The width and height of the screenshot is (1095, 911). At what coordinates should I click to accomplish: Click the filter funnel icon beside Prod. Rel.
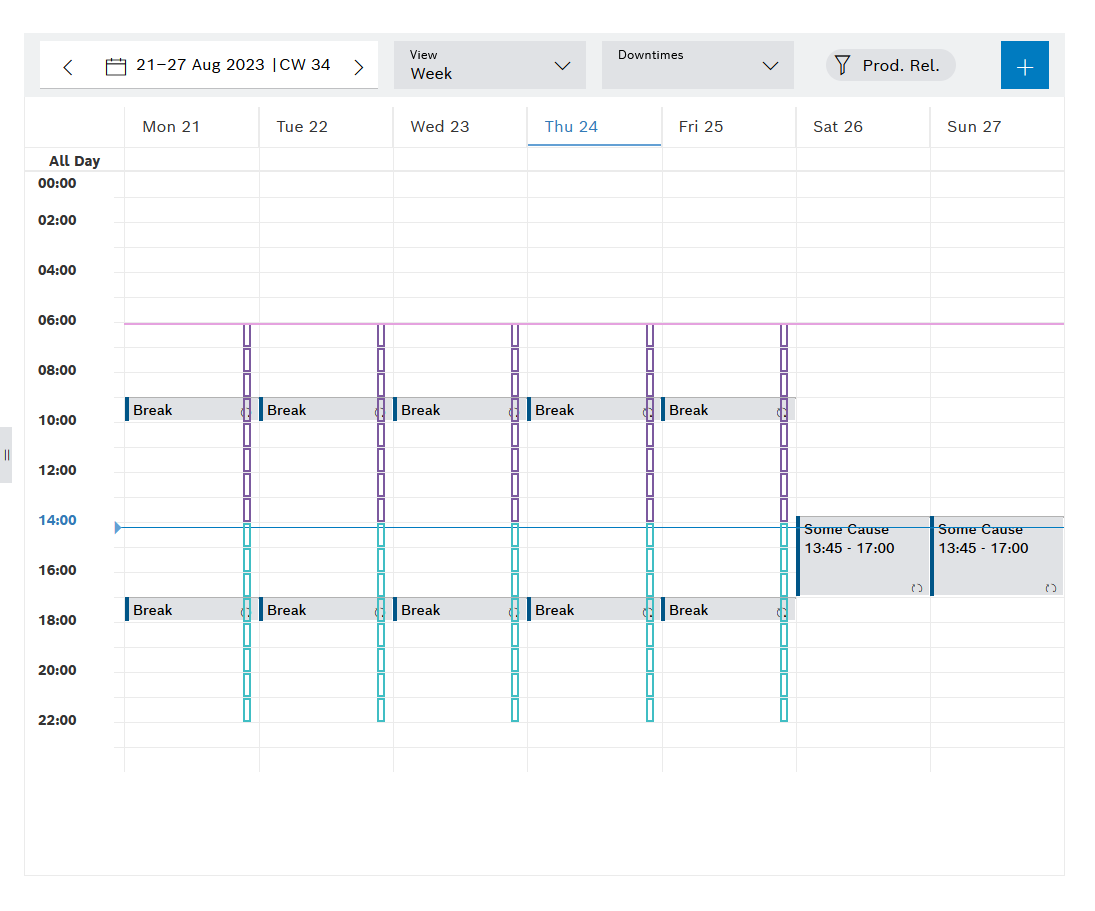click(843, 64)
